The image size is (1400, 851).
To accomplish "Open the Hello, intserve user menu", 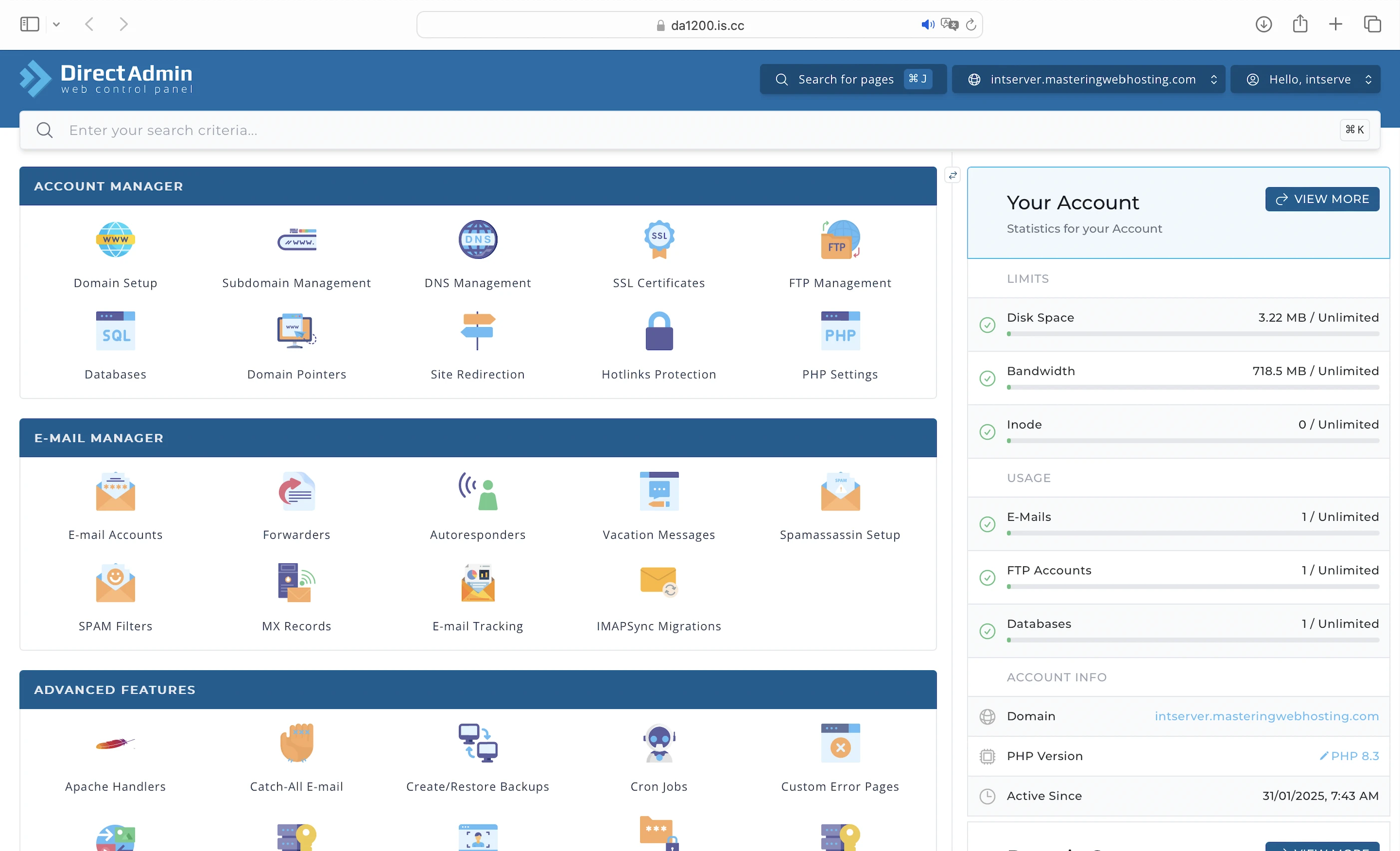I will pos(1305,79).
